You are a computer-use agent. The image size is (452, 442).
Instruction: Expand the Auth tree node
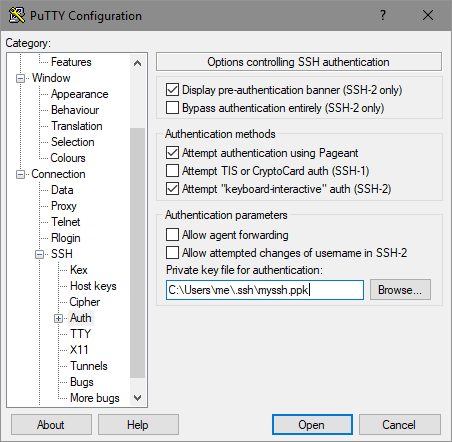click(x=59, y=319)
